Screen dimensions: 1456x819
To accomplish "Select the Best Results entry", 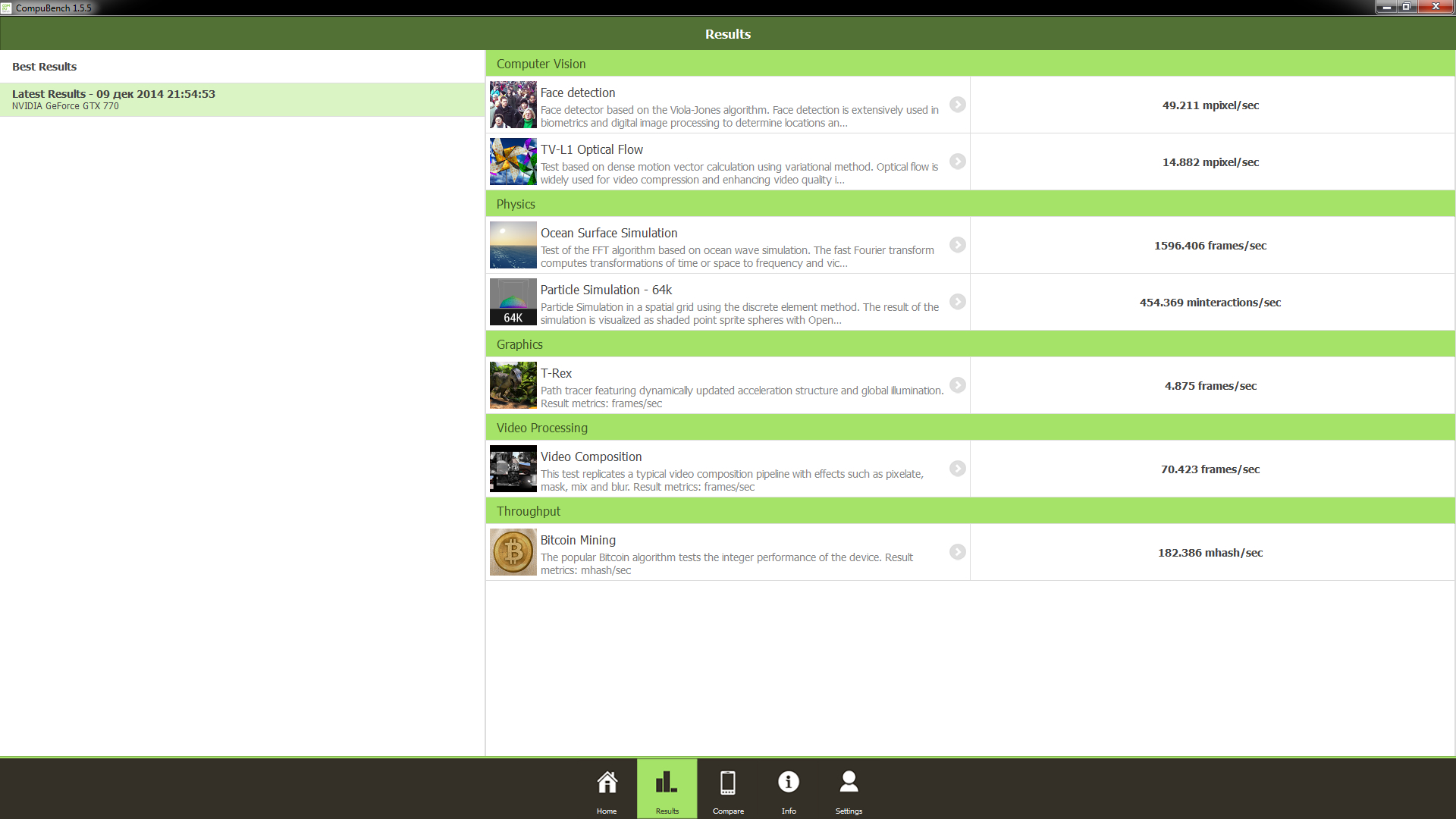I will pyautogui.click(x=44, y=67).
